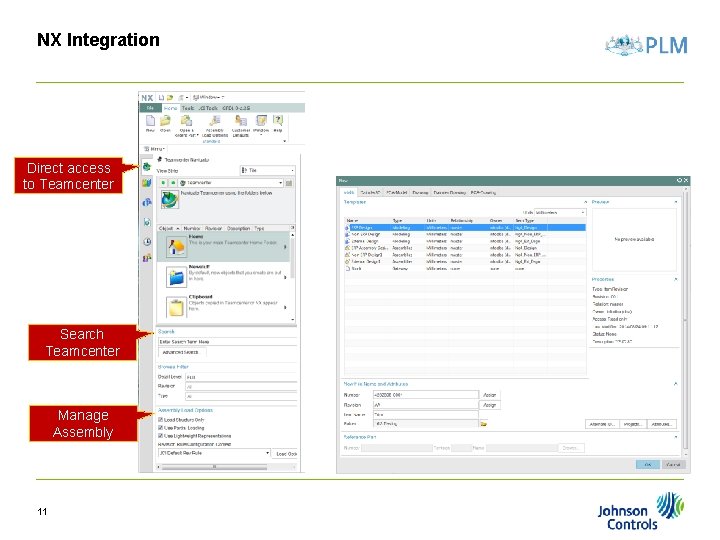Sort the template list by Name column header
This screenshot has height=540, width=720.
352,221
